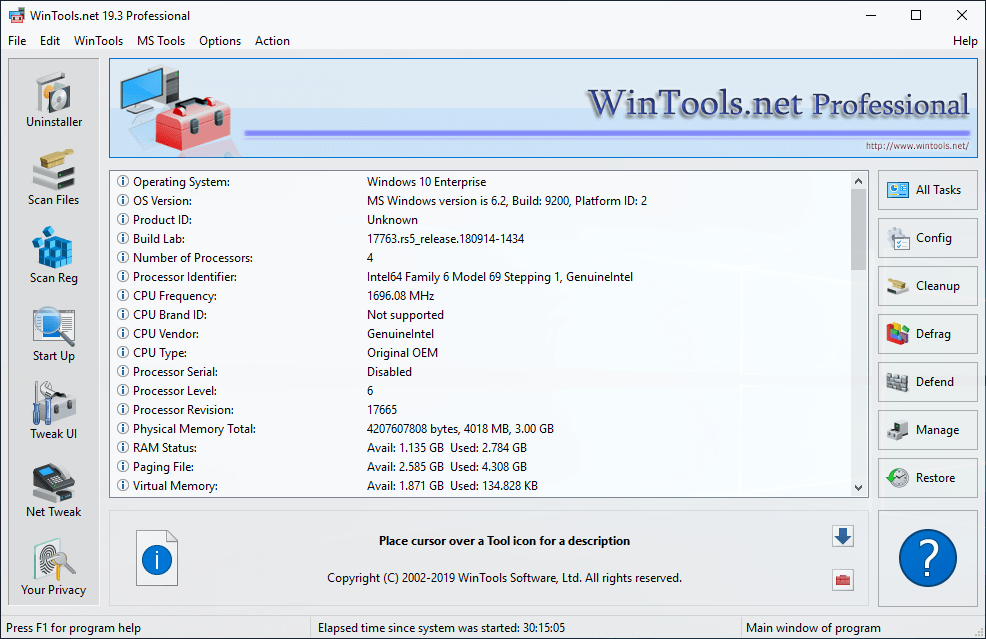986x639 pixels.
Task: Open the Options menu
Action: (x=220, y=41)
